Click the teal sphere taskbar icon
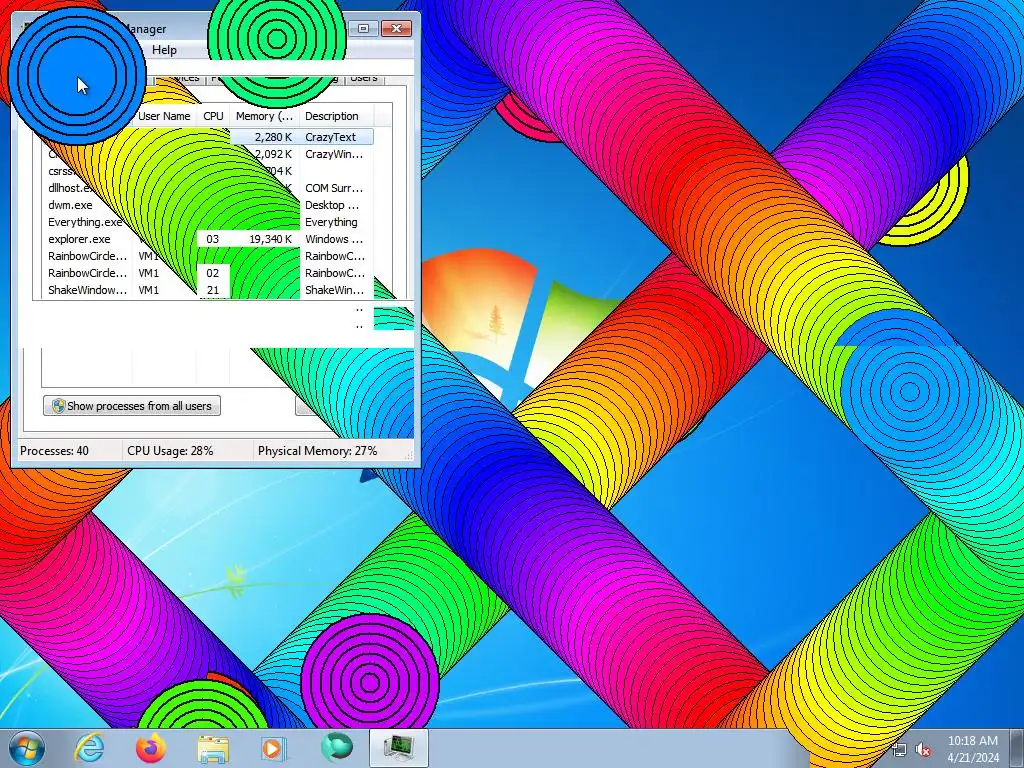 coord(336,748)
